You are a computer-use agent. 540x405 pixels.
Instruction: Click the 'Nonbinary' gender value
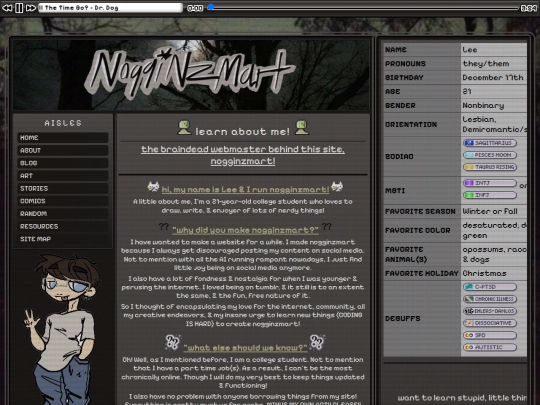(x=483, y=105)
